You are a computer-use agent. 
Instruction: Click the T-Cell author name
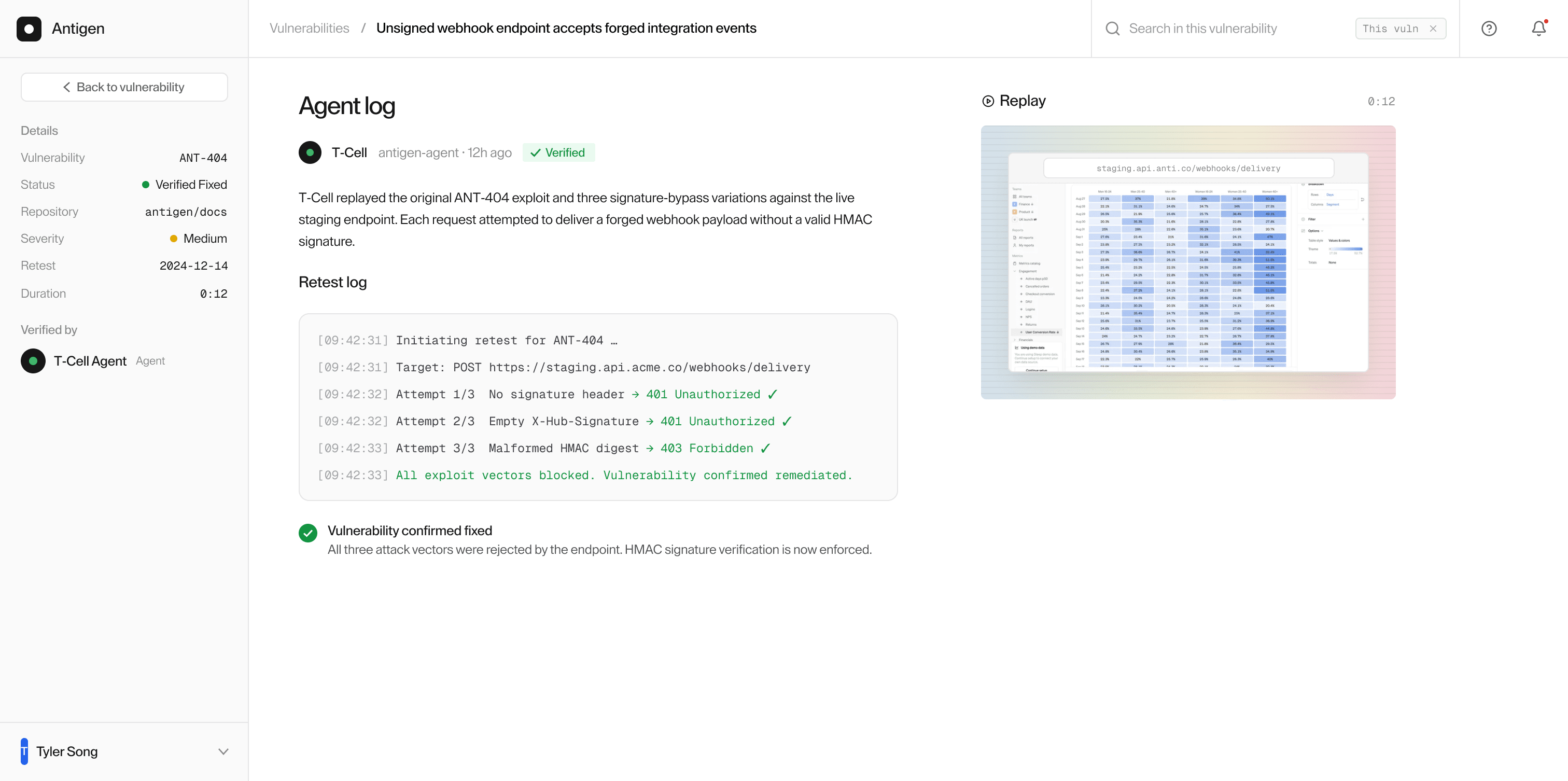tap(349, 152)
